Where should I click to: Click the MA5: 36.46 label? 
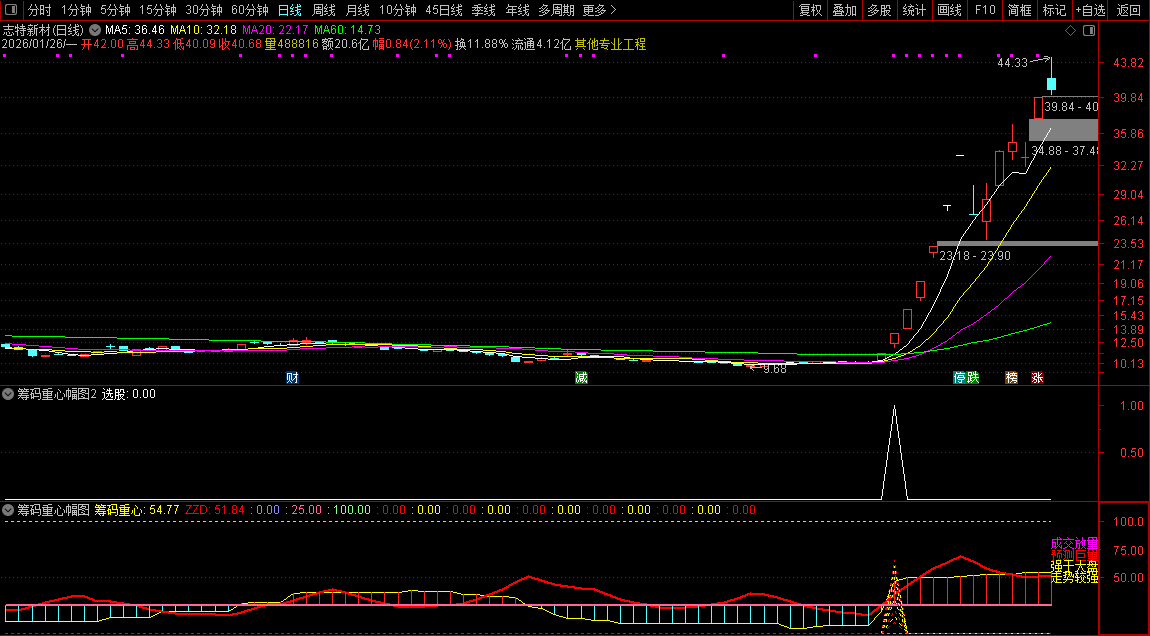(134, 30)
